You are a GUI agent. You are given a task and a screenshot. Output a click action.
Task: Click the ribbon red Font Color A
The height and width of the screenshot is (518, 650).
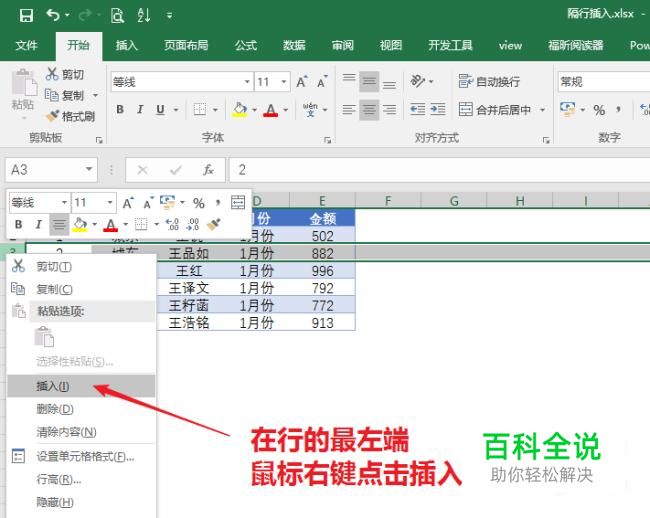(271, 109)
